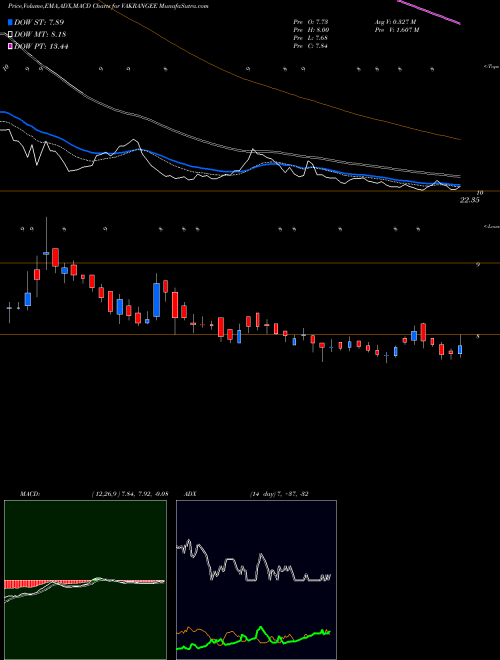Click the 22.35 value under the EMA chart
This screenshot has width=500, height=660.
(x=469, y=200)
